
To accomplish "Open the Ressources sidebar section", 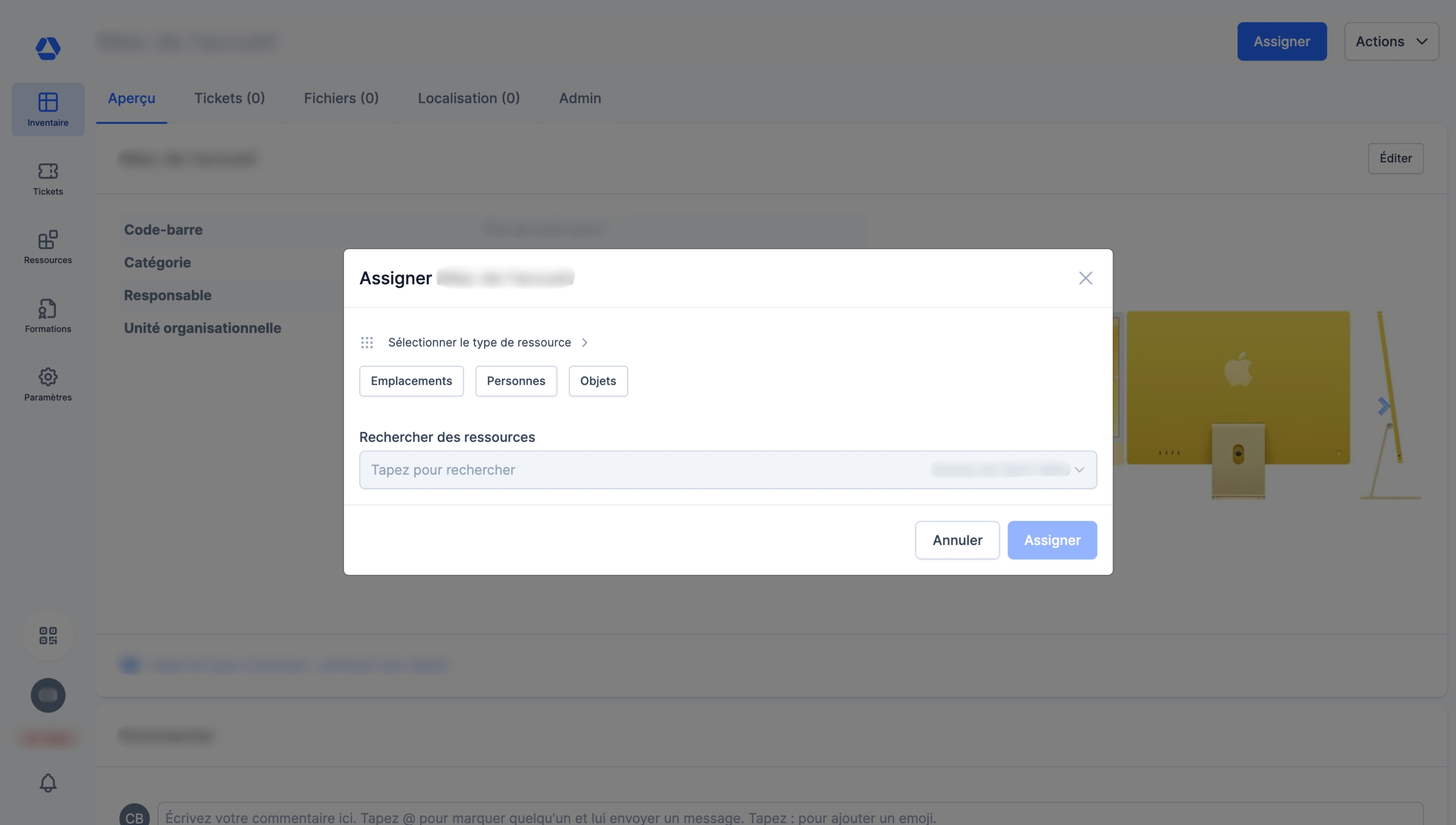I will [x=48, y=247].
